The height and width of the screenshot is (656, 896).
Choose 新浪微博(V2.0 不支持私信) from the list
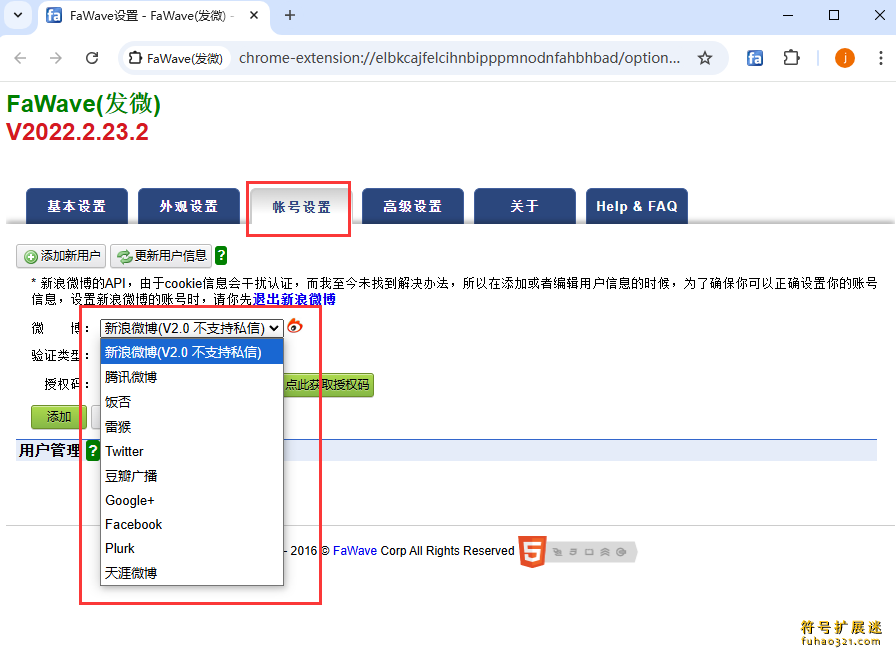(x=192, y=352)
